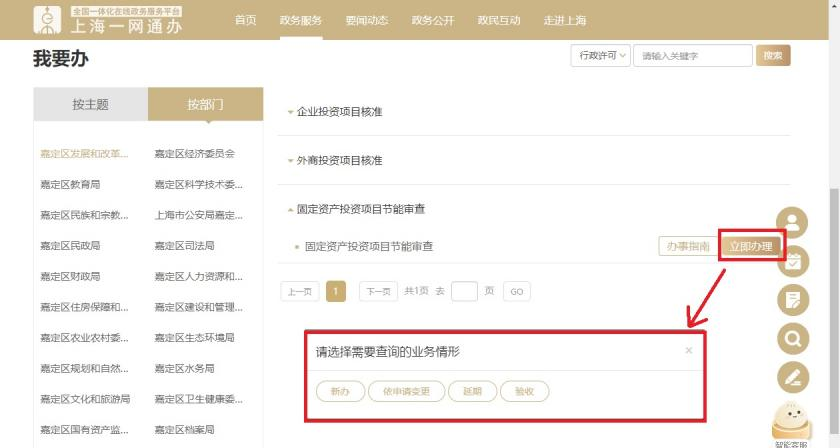The width and height of the screenshot is (840, 448).
Task: Click the 立即办理 button
Action: coord(750,246)
